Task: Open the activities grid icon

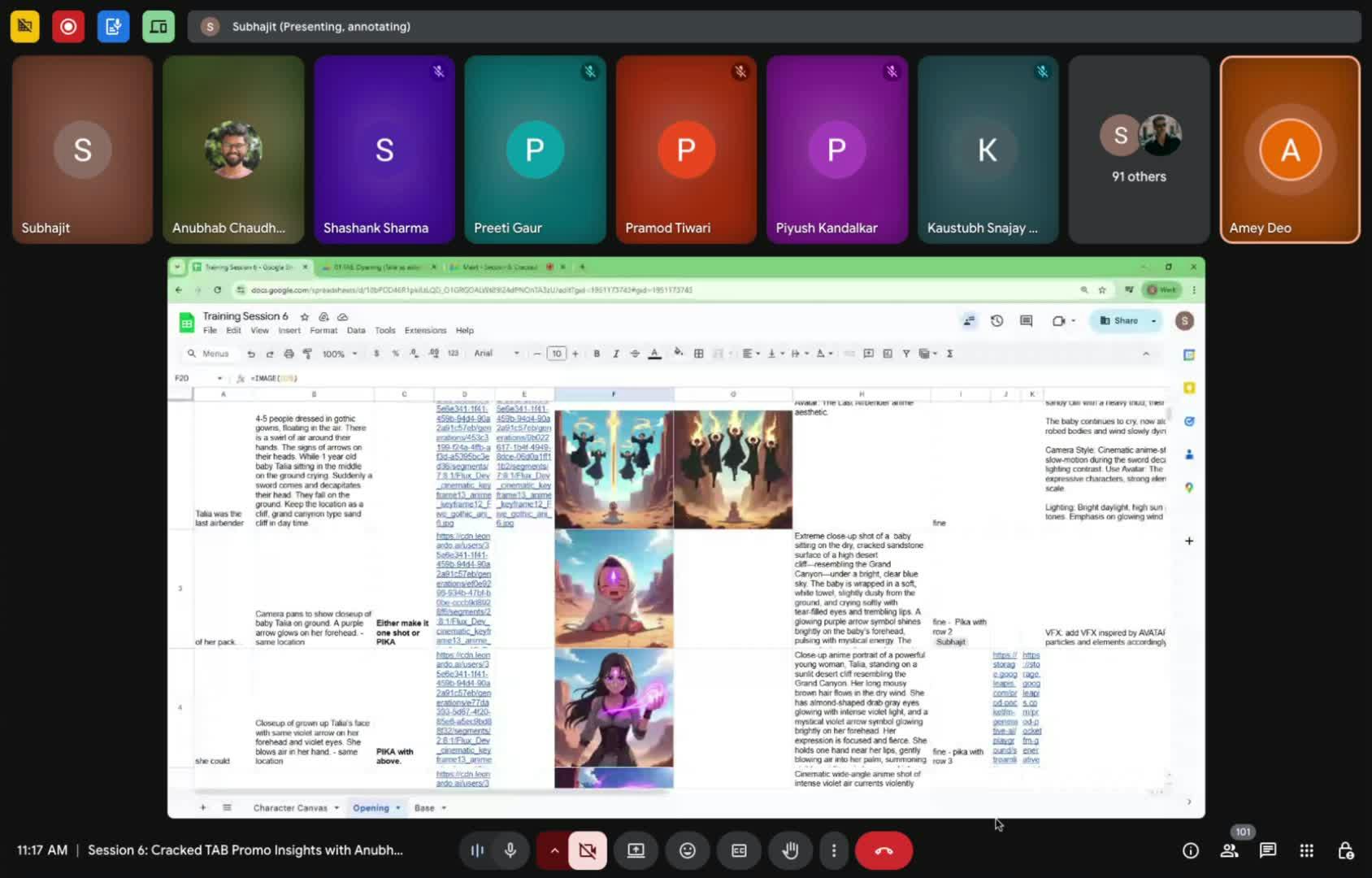Action: [x=1306, y=850]
